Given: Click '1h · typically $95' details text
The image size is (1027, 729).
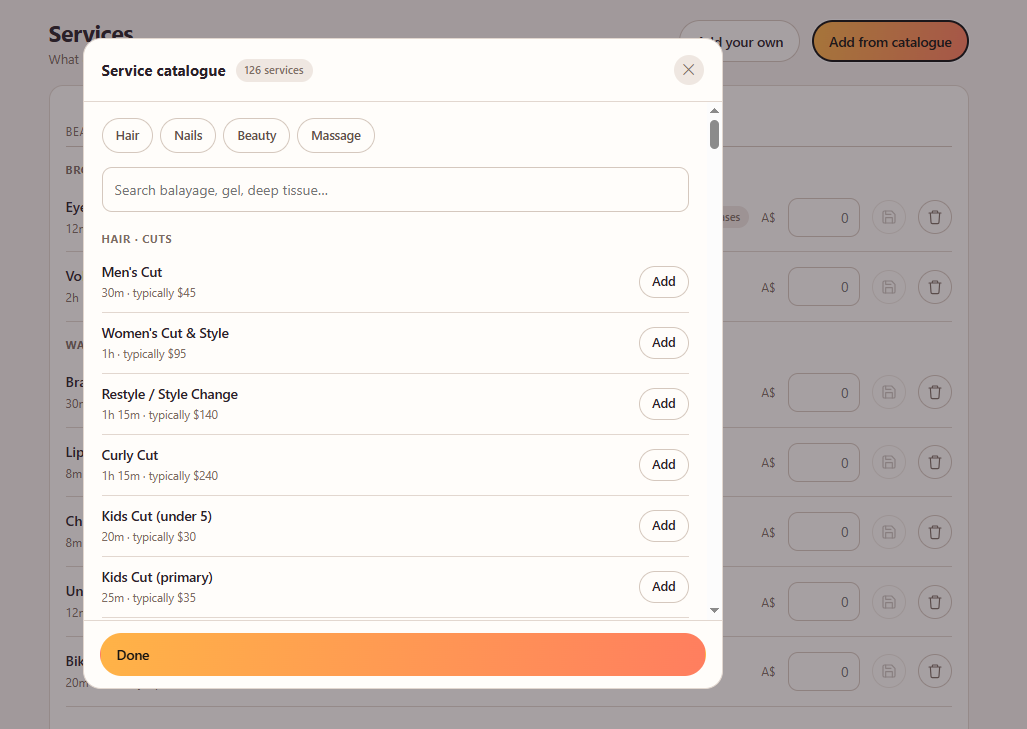Looking at the screenshot, I should click(144, 354).
